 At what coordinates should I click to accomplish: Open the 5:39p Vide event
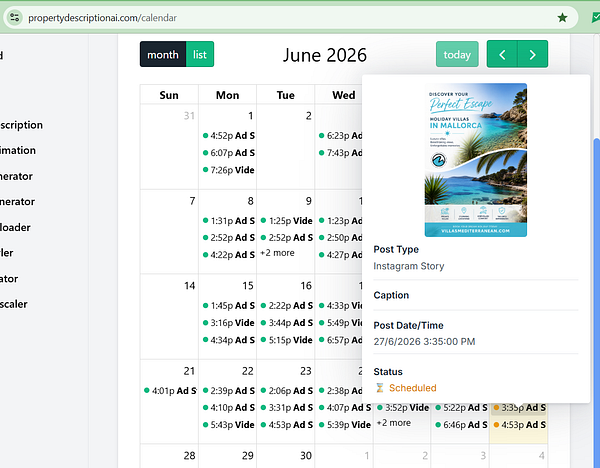pos(345,425)
